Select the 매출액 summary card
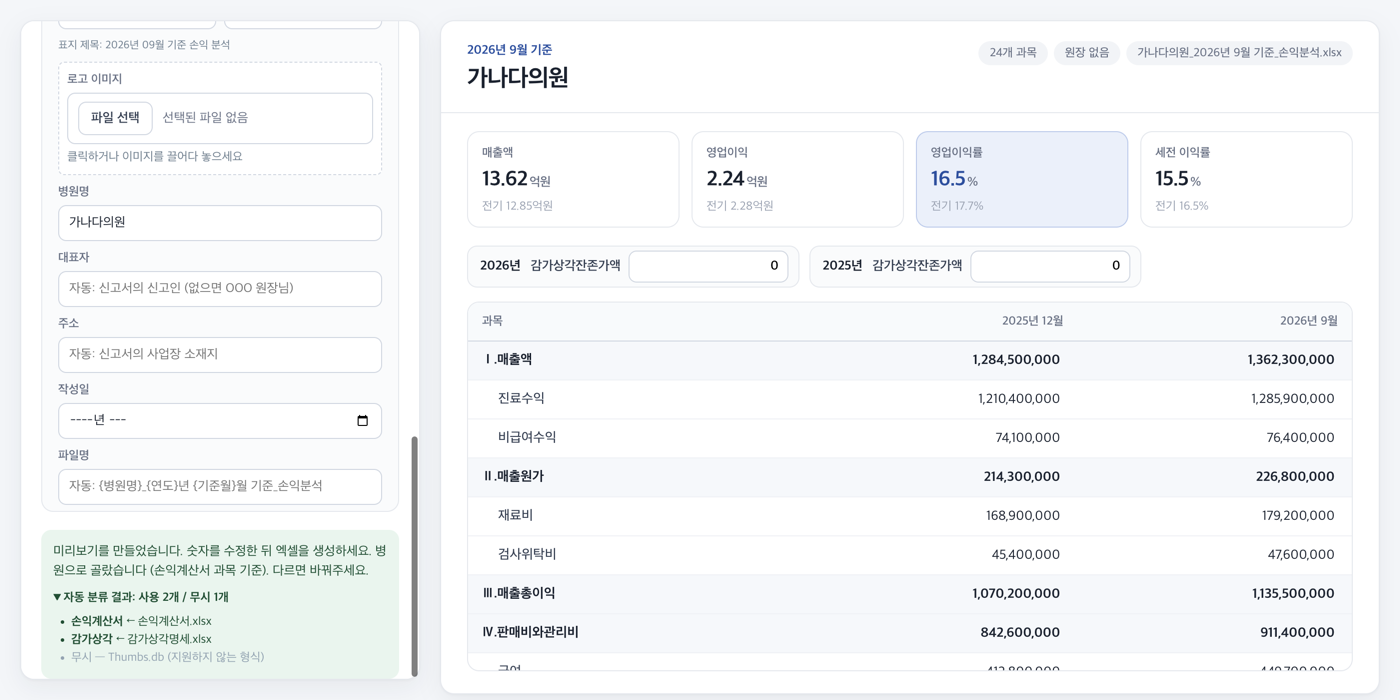1400x700 pixels. pos(573,179)
